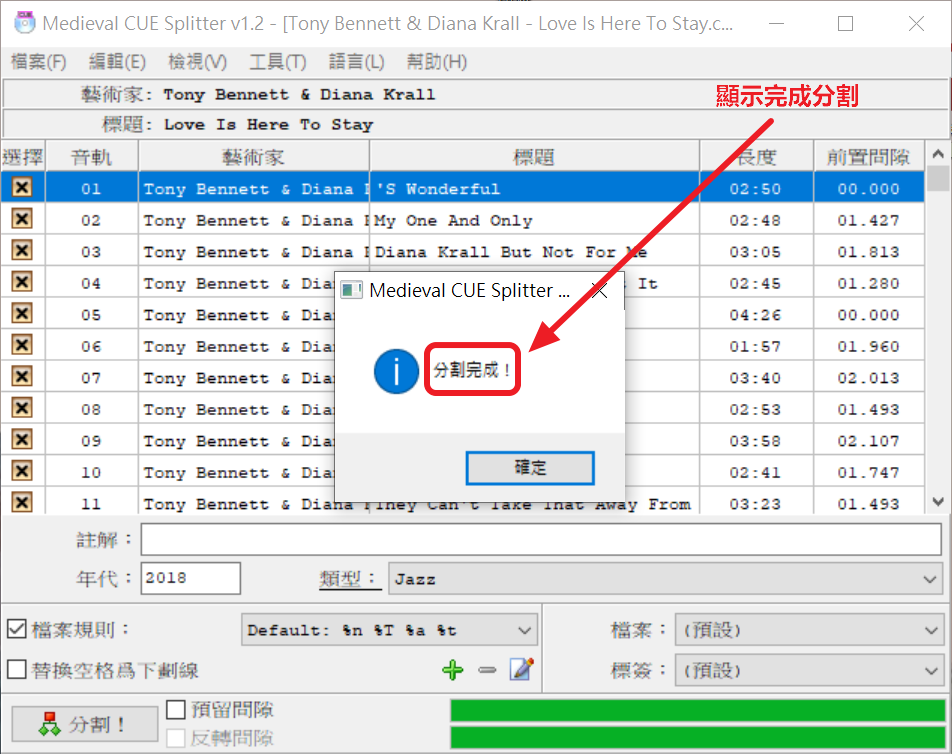Uncheck the selection box for track 10

coord(22,471)
